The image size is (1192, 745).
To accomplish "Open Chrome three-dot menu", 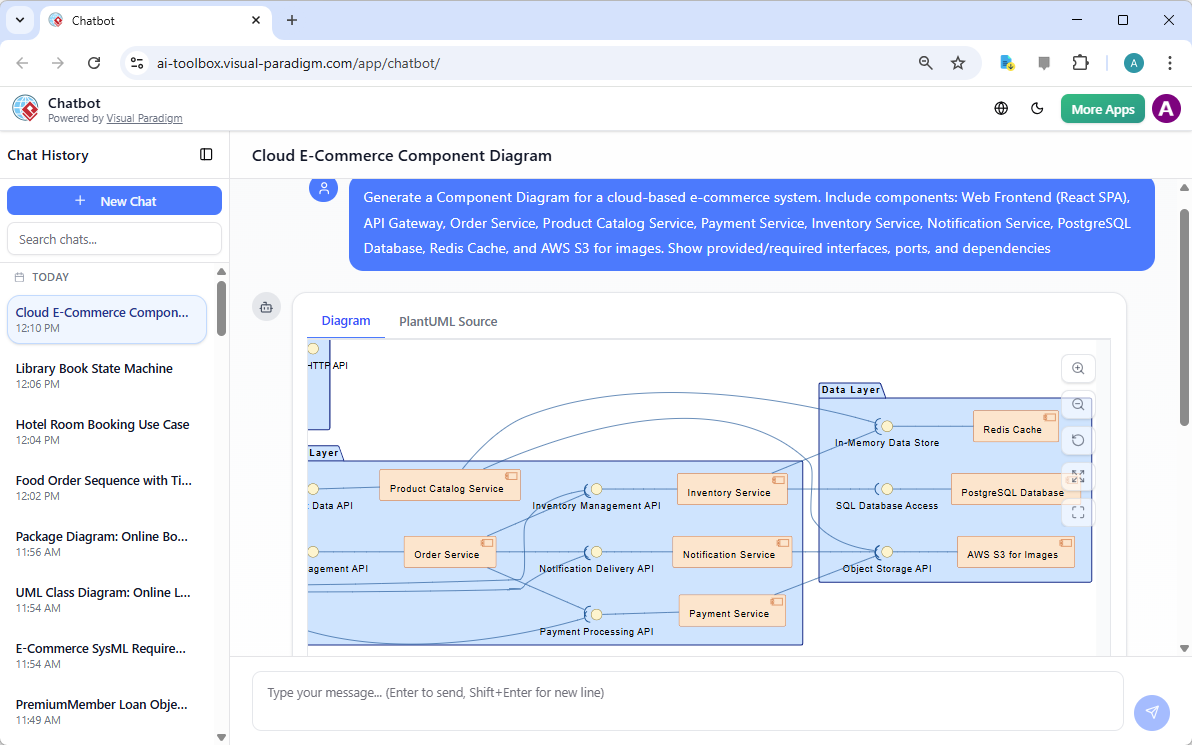I will (1169, 63).
